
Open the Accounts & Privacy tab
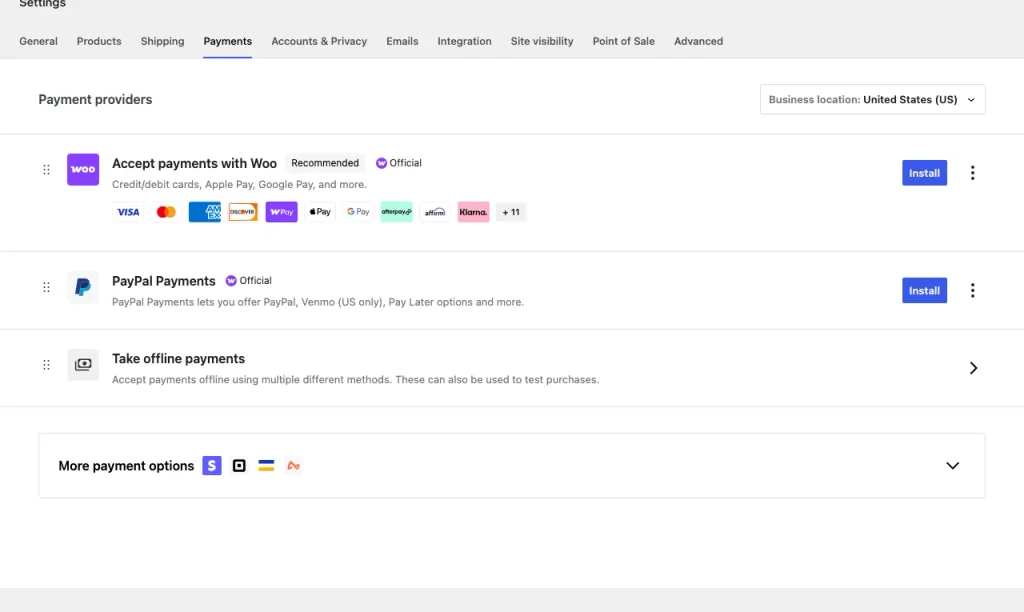(x=319, y=41)
